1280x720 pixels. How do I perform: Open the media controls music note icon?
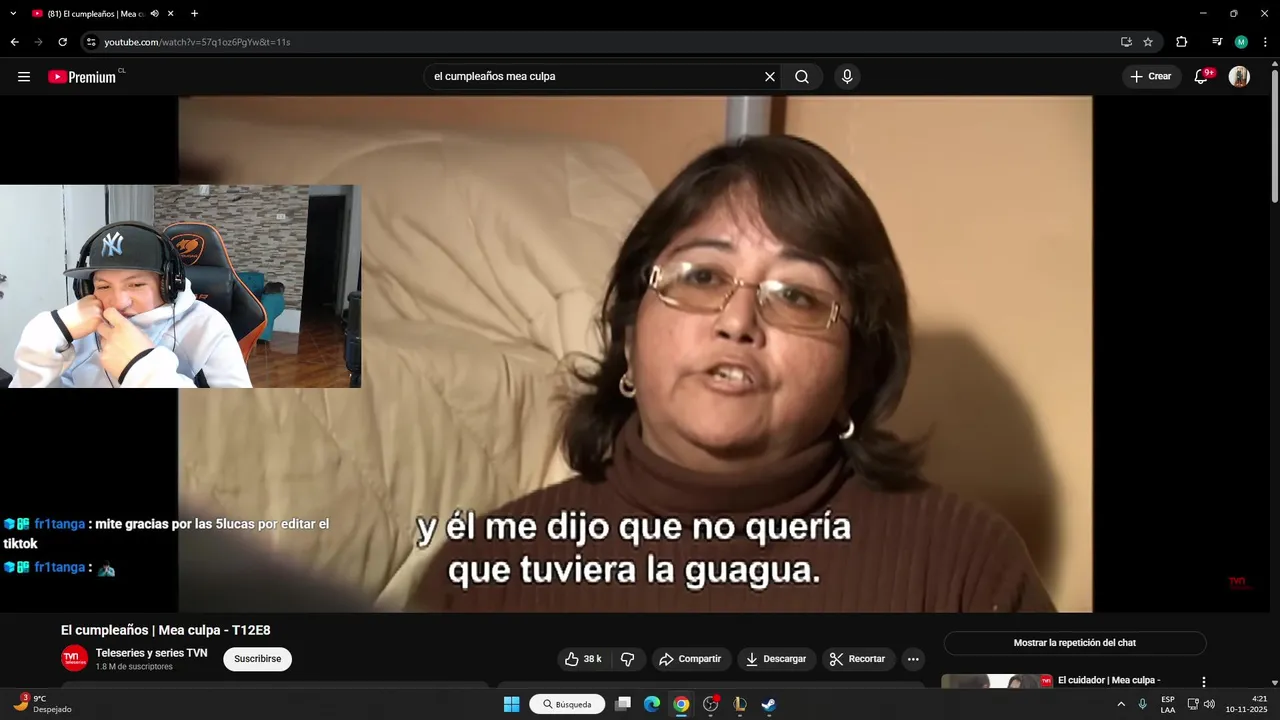pos(1217,42)
